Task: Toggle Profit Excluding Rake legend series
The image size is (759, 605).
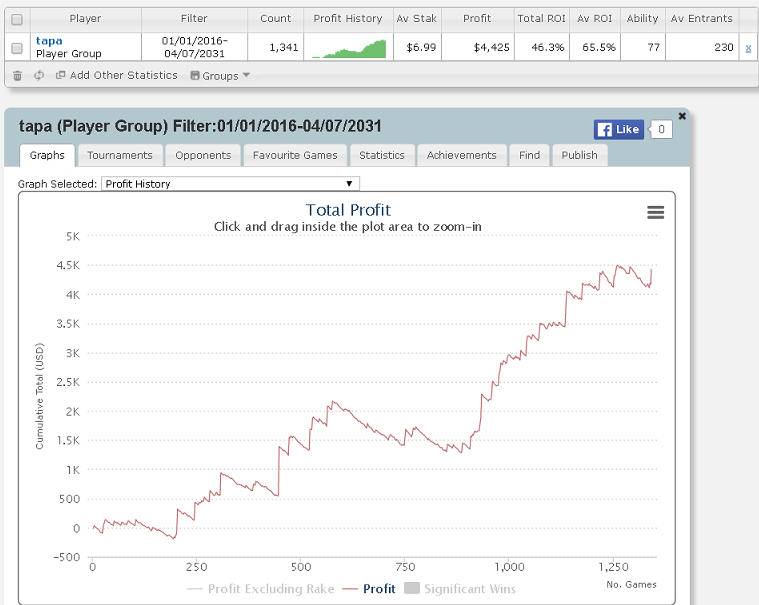Action: pos(260,589)
